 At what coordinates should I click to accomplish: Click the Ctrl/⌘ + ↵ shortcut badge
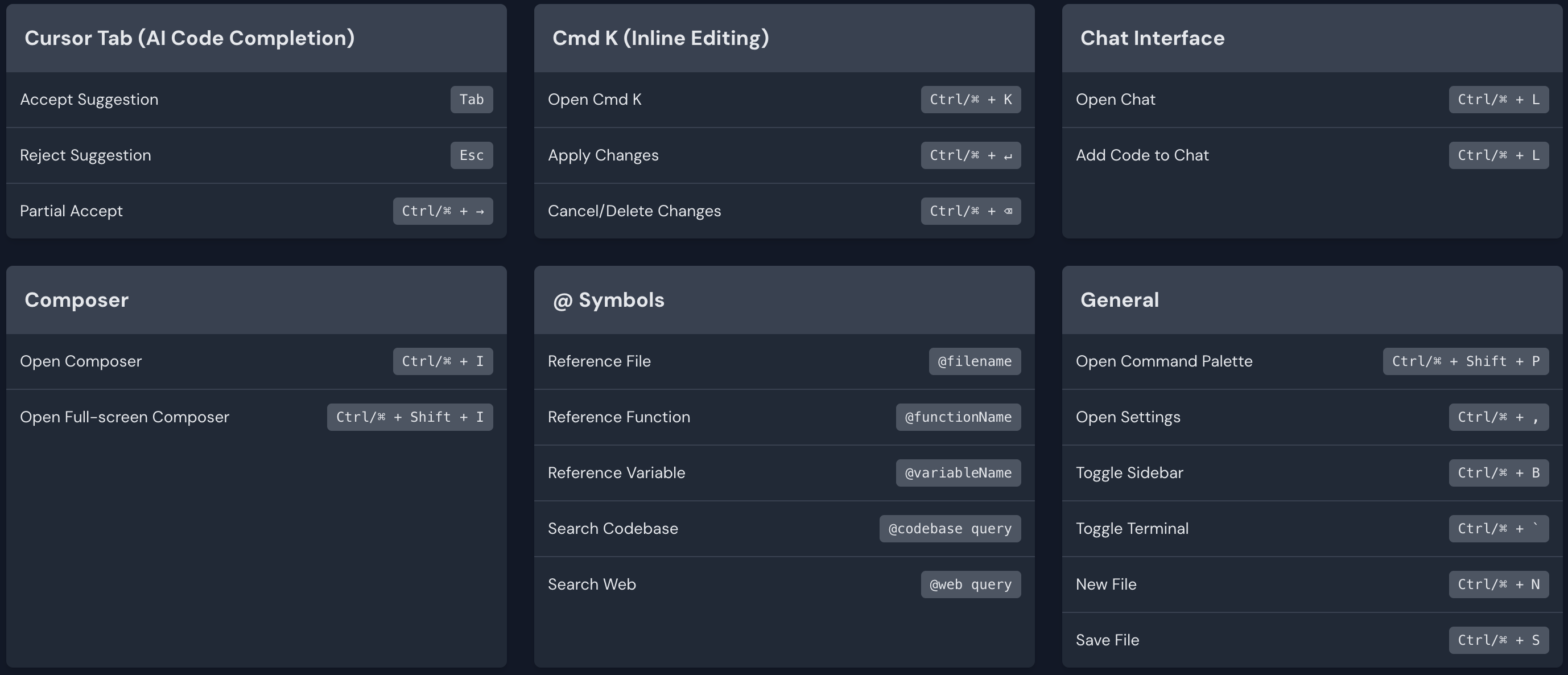pyautogui.click(x=971, y=155)
